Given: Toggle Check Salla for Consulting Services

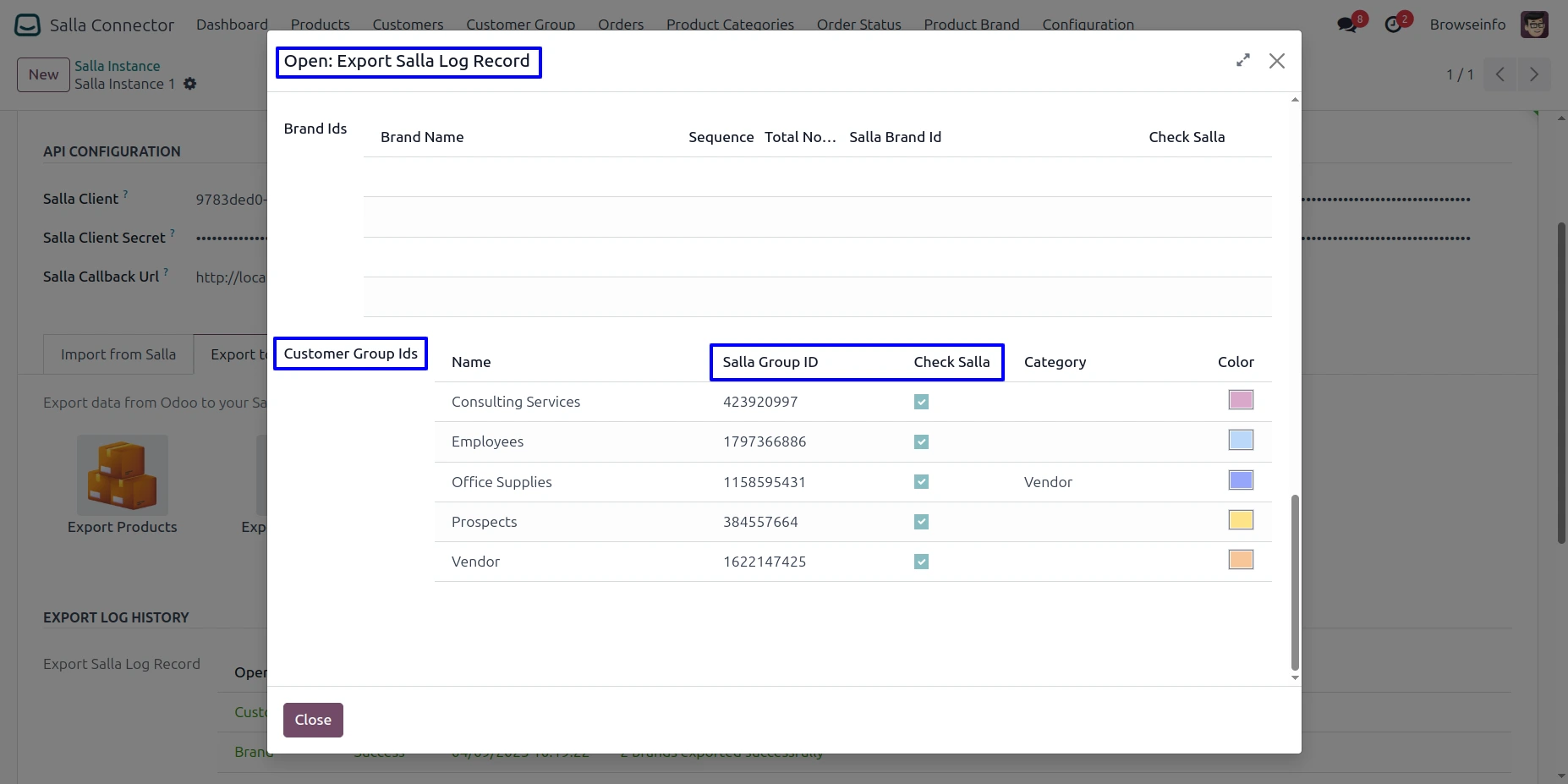Looking at the screenshot, I should point(921,402).
